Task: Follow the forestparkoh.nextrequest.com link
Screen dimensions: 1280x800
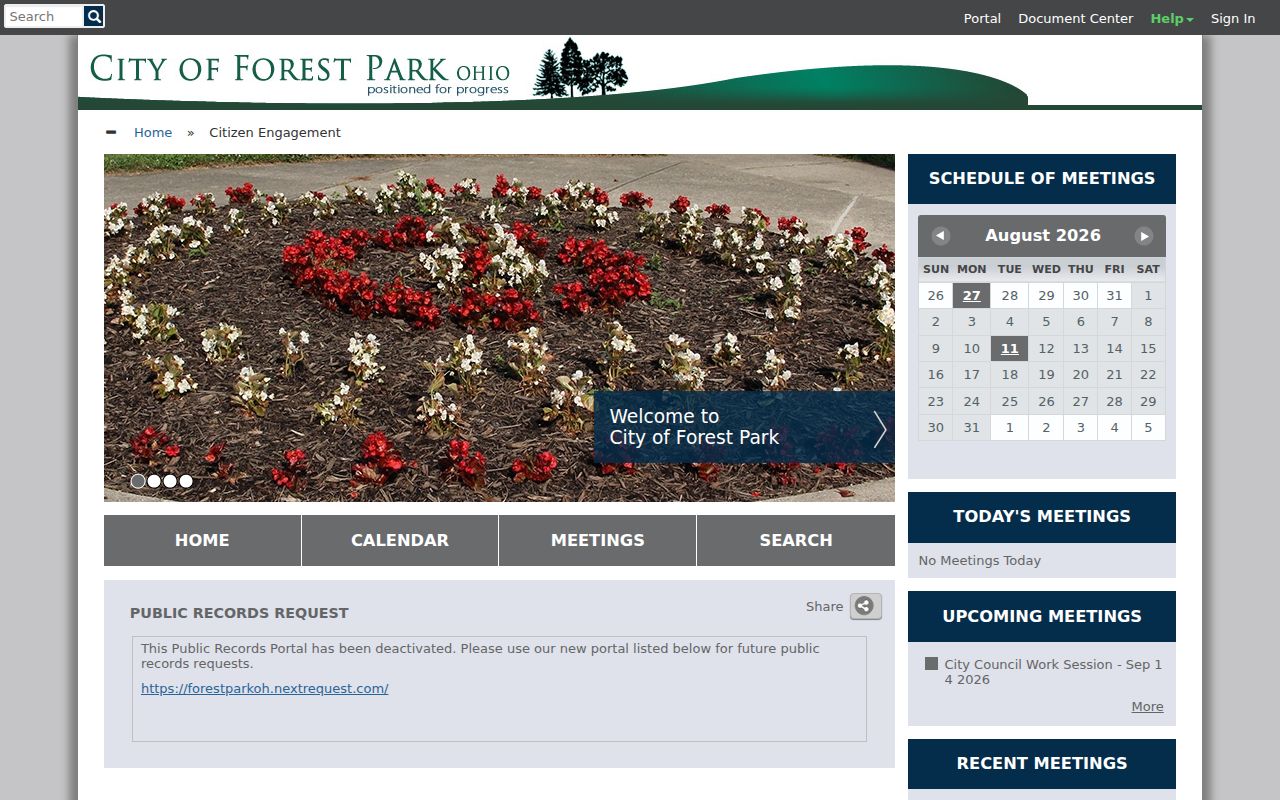Action: [x=265, y=688]
